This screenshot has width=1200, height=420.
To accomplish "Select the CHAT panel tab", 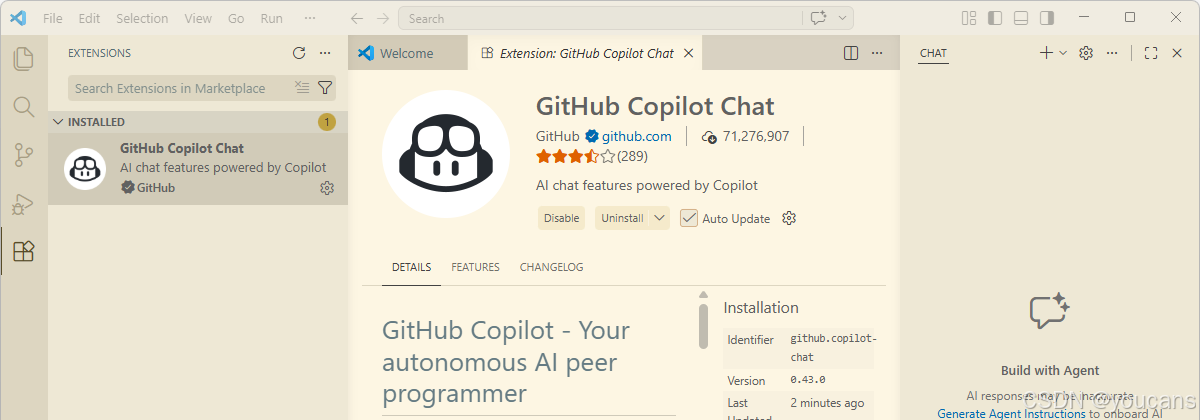I will [x=933, y=53].
